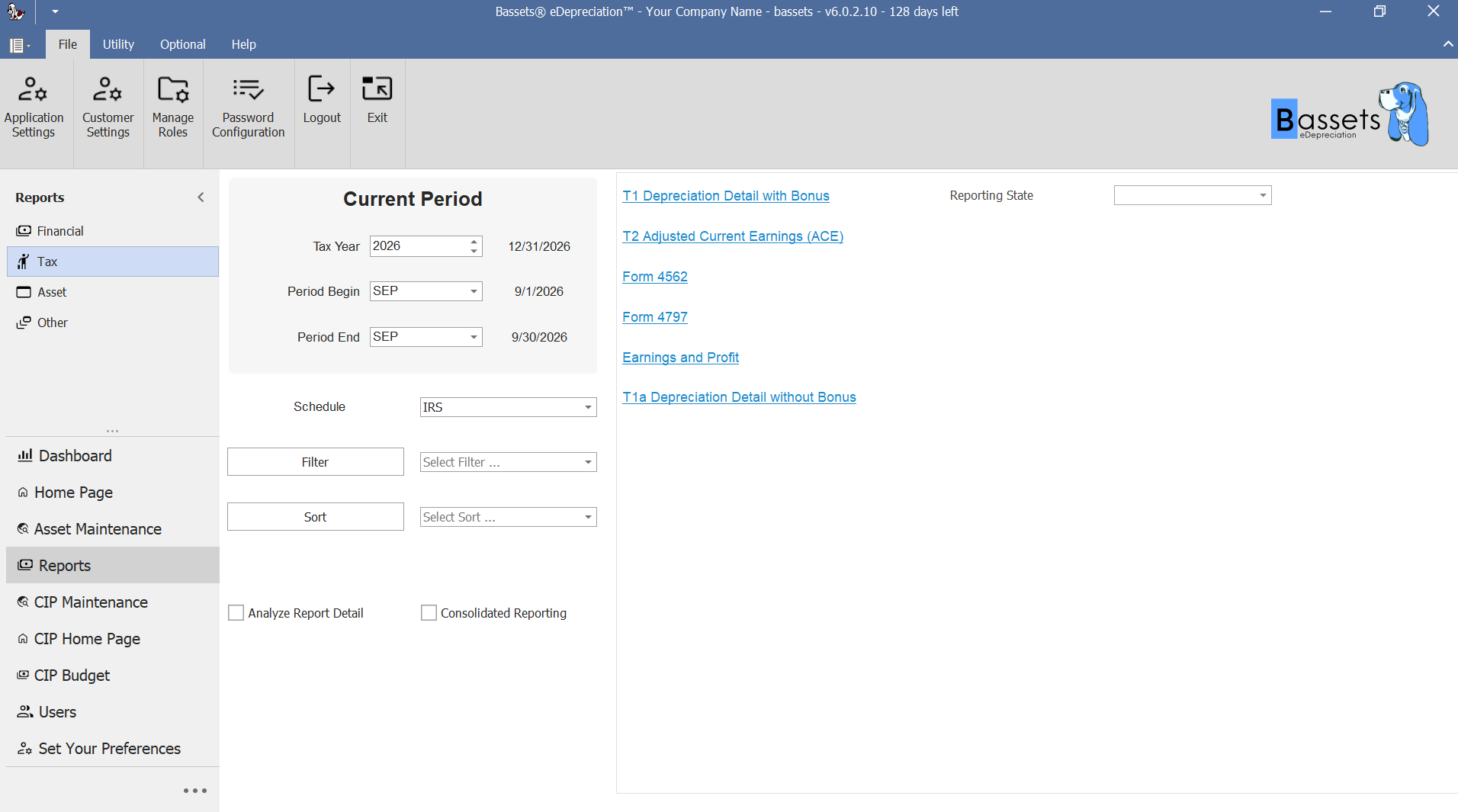Switch to the Utility tab
This screenshot has width=1458, height=812.
118,44
